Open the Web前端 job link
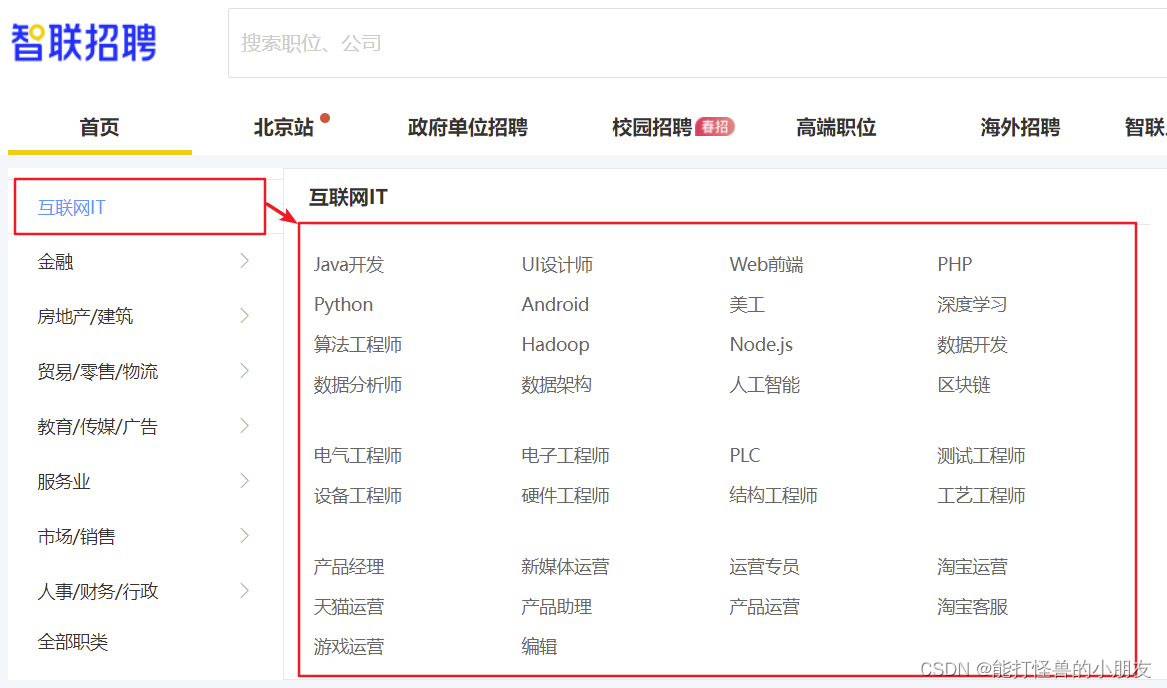 click(x=766, y=264)
